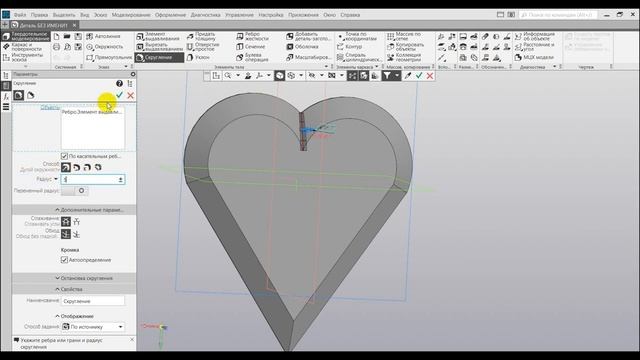Screen dimensions: 640x360
Task: Select the Скругление (fillet) command
Action: coord(159,58)
